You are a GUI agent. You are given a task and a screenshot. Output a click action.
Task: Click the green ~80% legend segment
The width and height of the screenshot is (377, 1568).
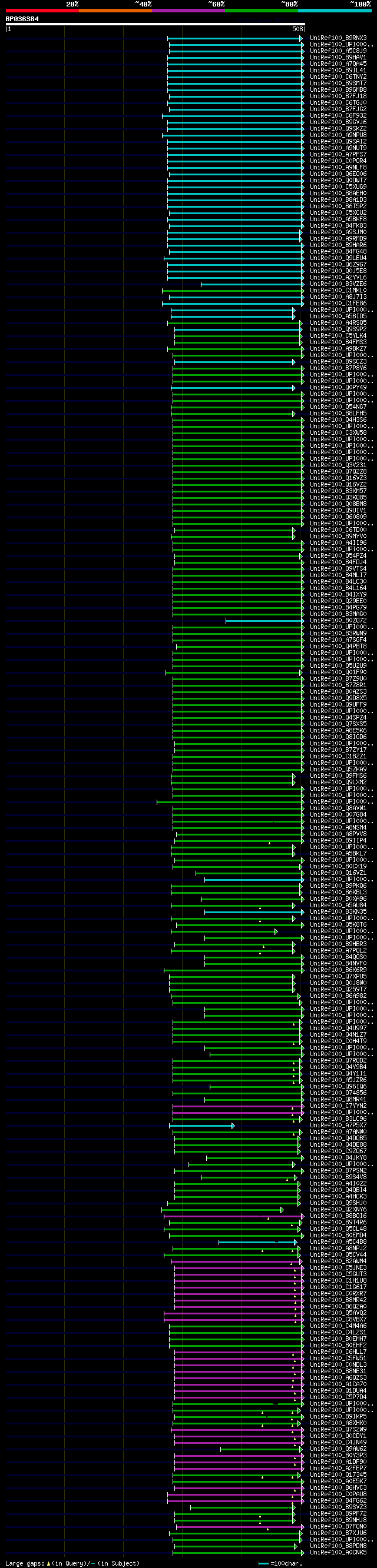pos(262,11)
